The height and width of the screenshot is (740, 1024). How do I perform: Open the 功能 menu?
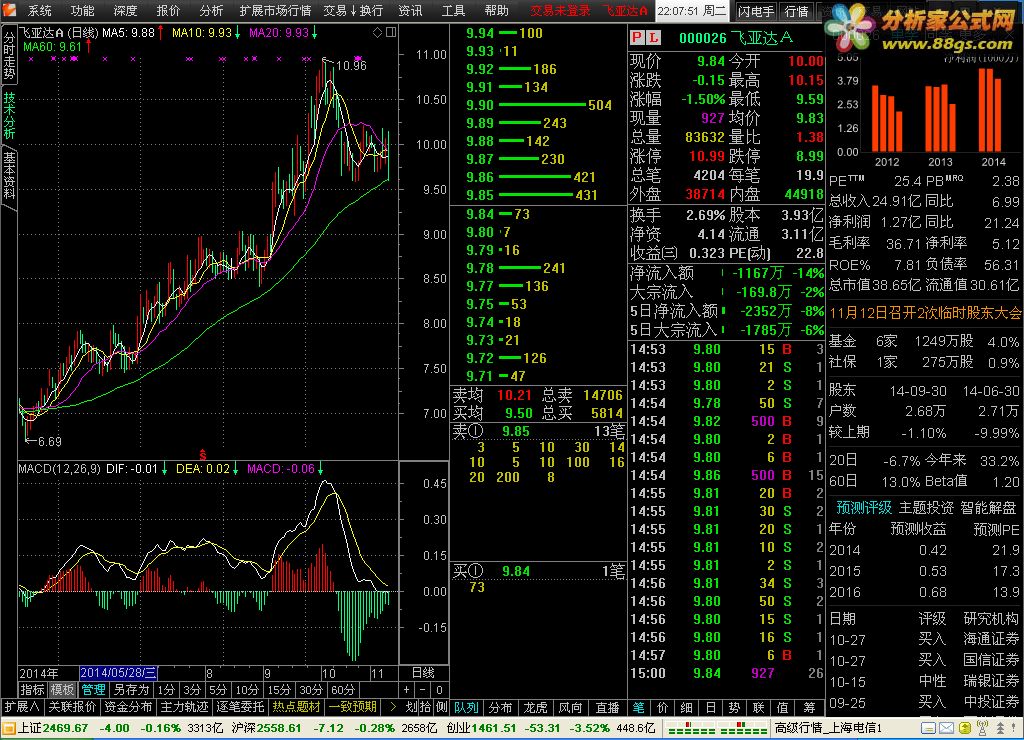pyautogui.click(x=82, y=10)
